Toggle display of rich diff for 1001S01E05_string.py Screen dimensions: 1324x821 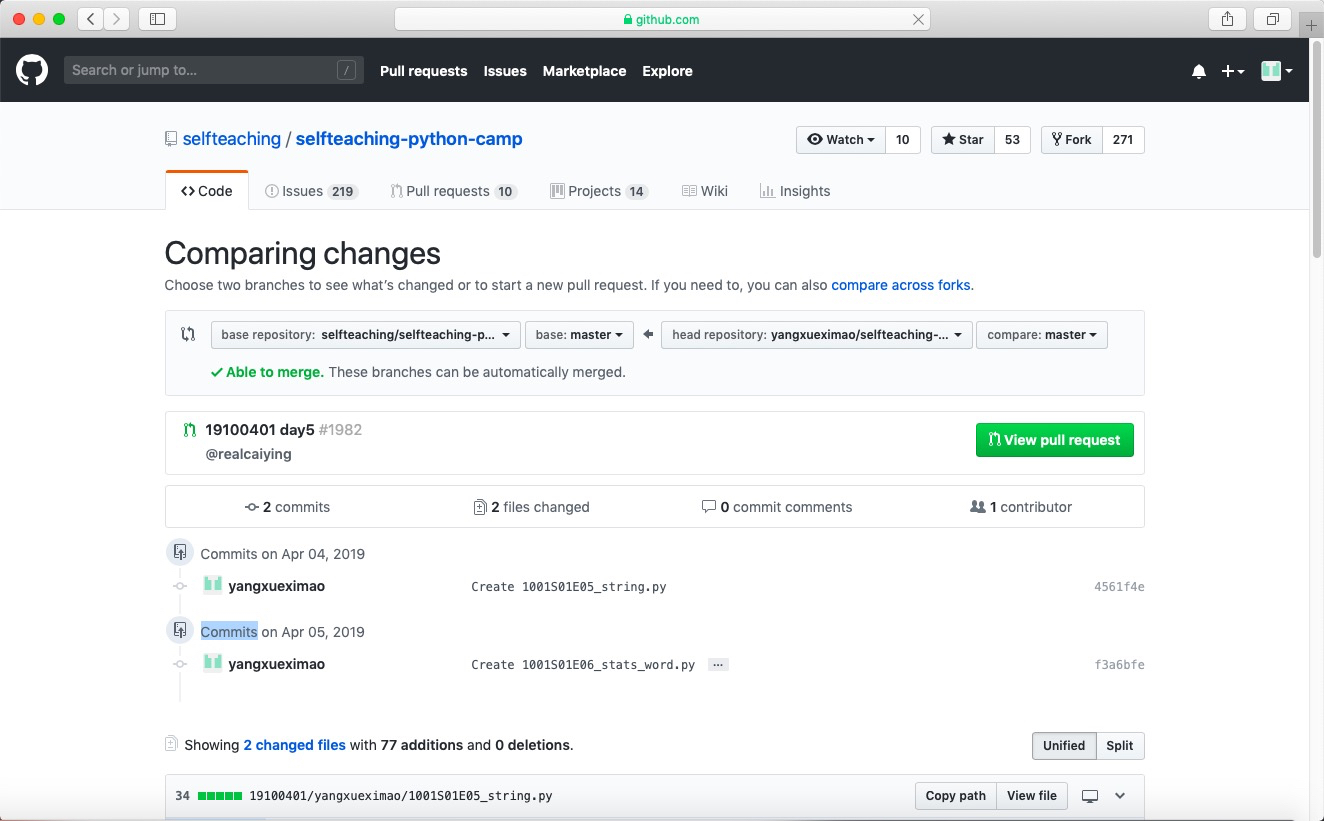(x=1090, y=796)
